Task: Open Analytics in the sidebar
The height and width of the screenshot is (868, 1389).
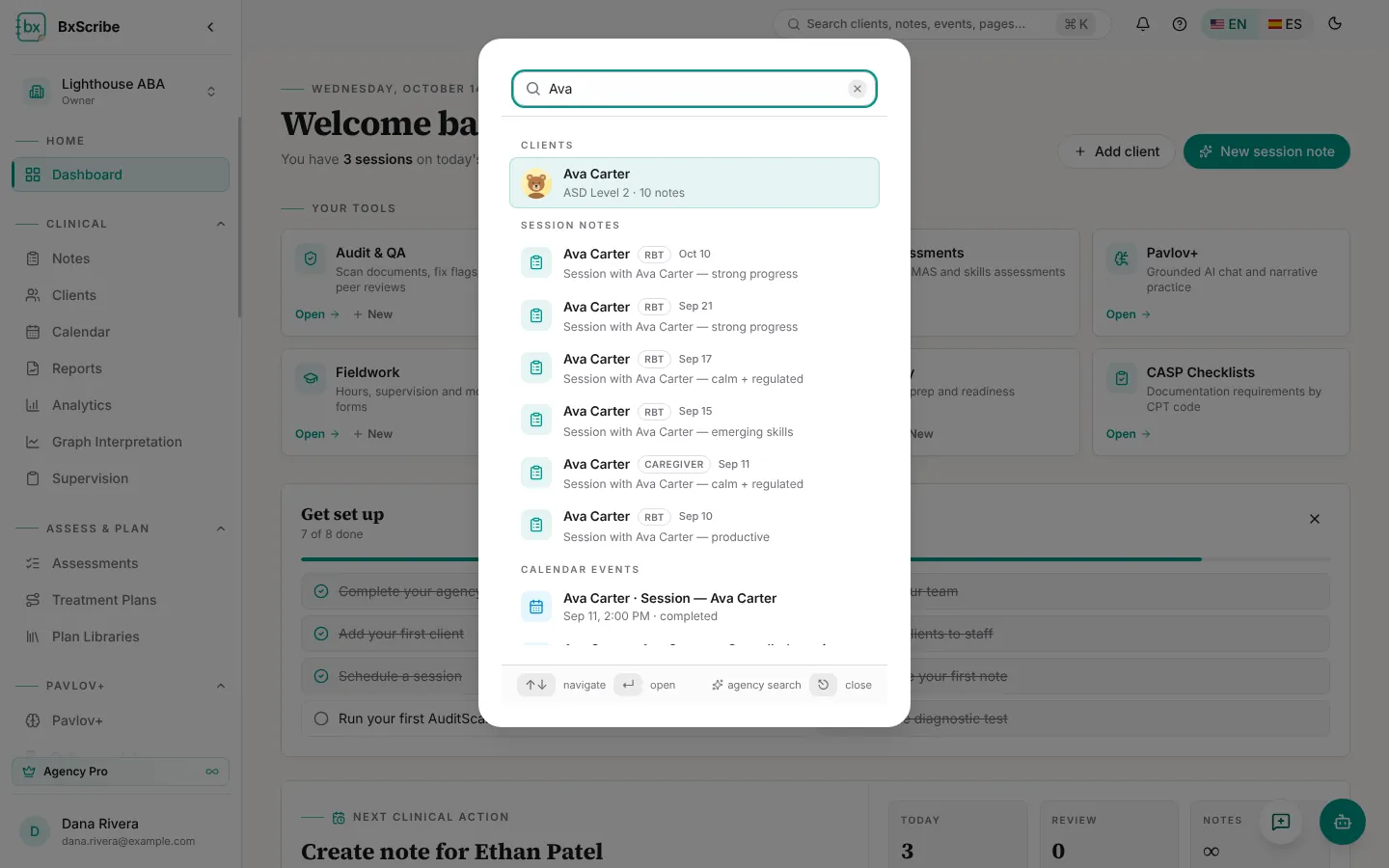Action: pyautogui.click(x=121, y=405)
